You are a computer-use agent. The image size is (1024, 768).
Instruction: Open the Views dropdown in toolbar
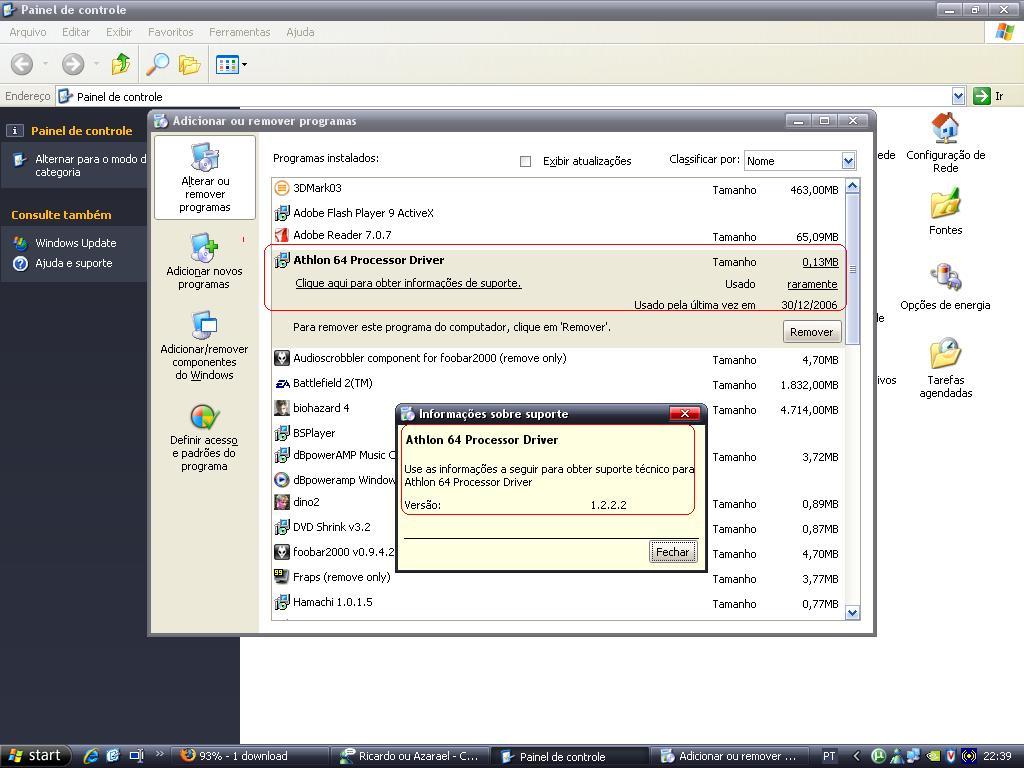click(231, 64)
